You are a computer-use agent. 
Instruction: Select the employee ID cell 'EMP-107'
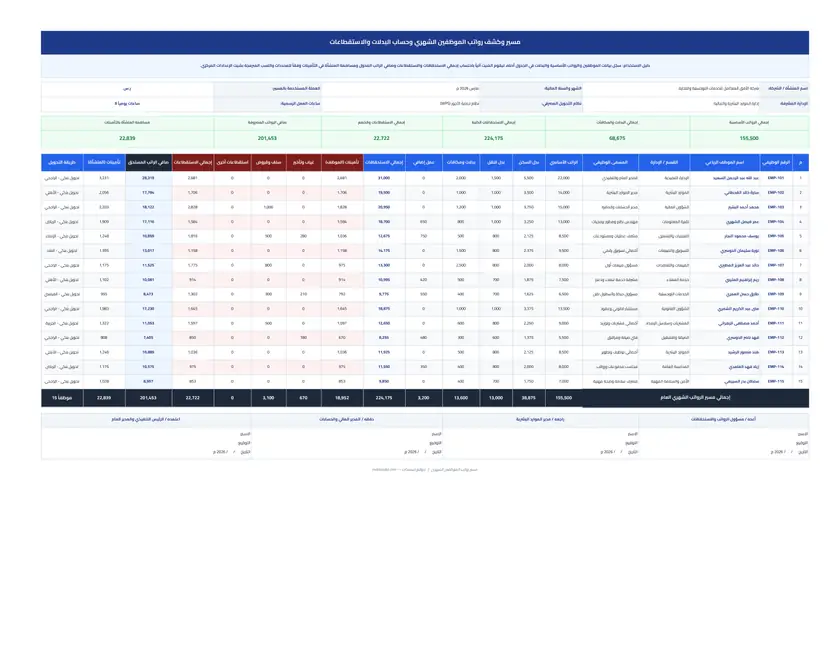click(x=776, y=265)
